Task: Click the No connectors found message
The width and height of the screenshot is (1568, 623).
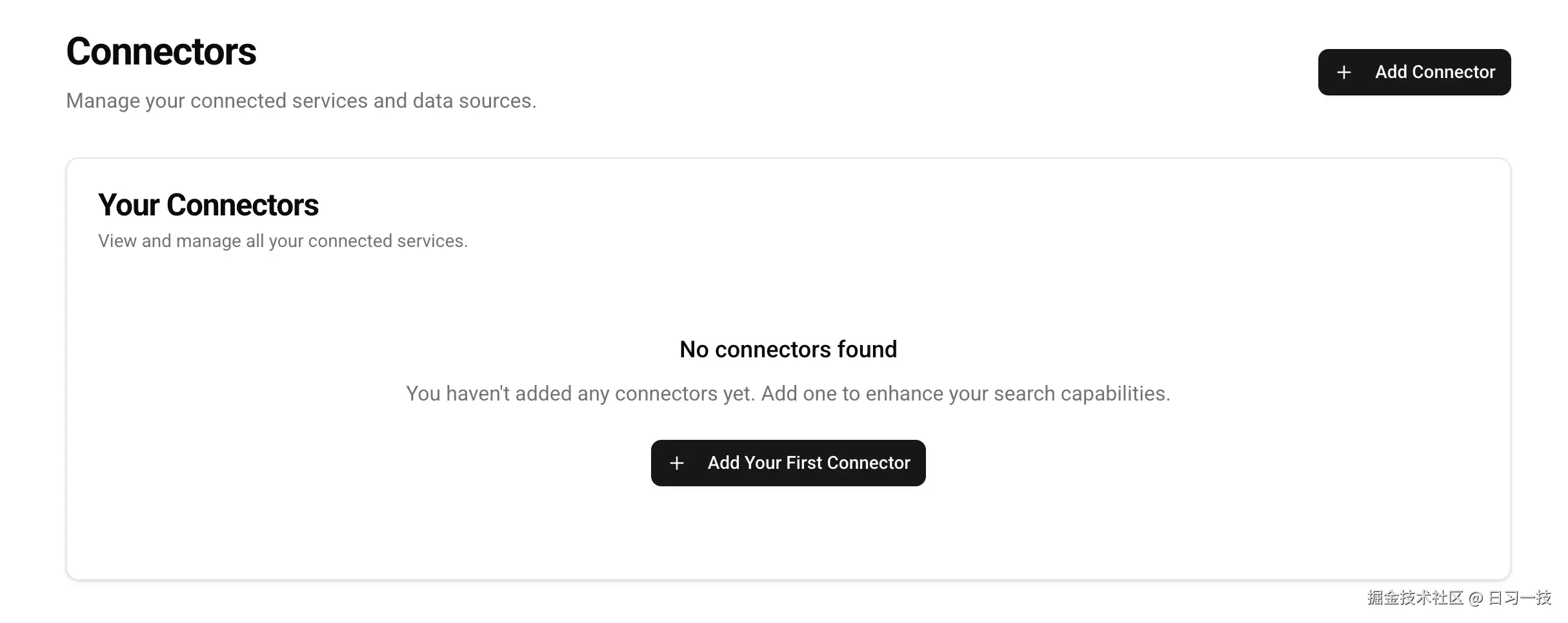Action: [788, 349]
